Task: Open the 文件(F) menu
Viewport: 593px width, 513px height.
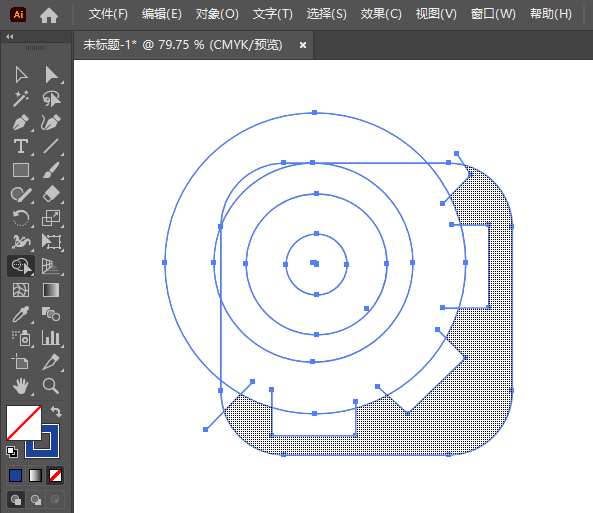Action: pos(108,14)
